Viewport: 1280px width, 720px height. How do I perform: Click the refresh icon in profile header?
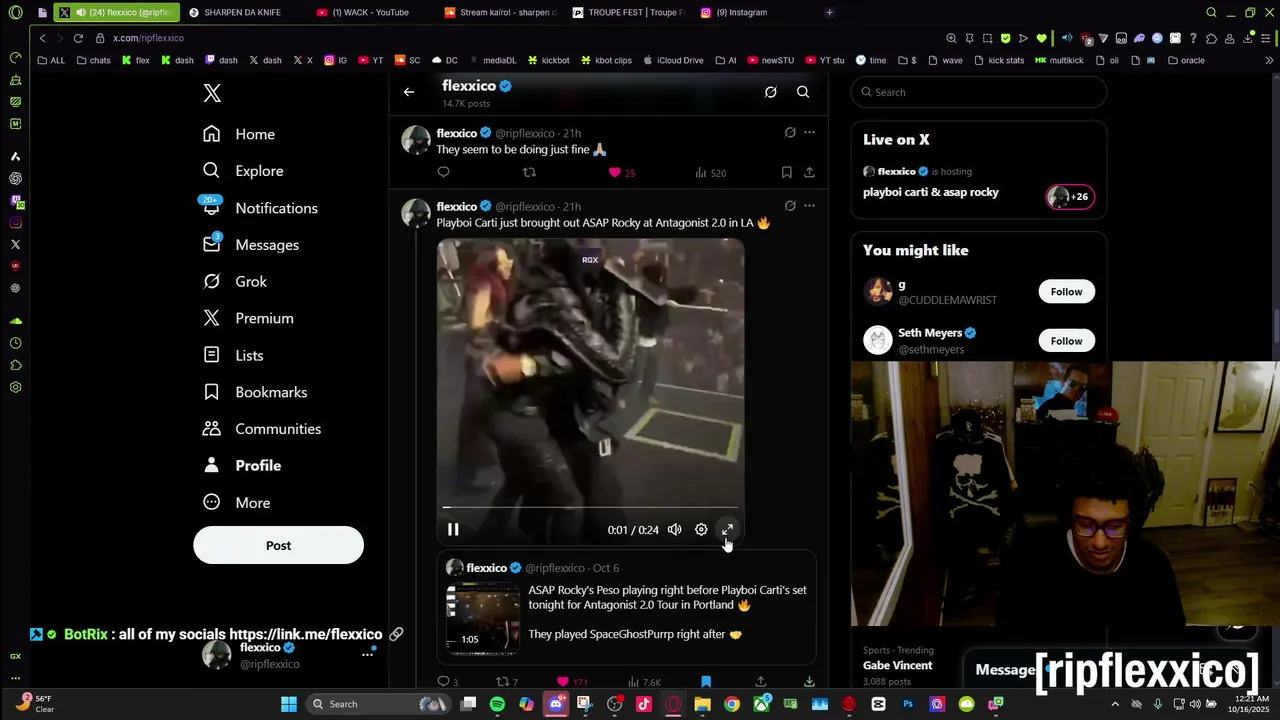771,92
